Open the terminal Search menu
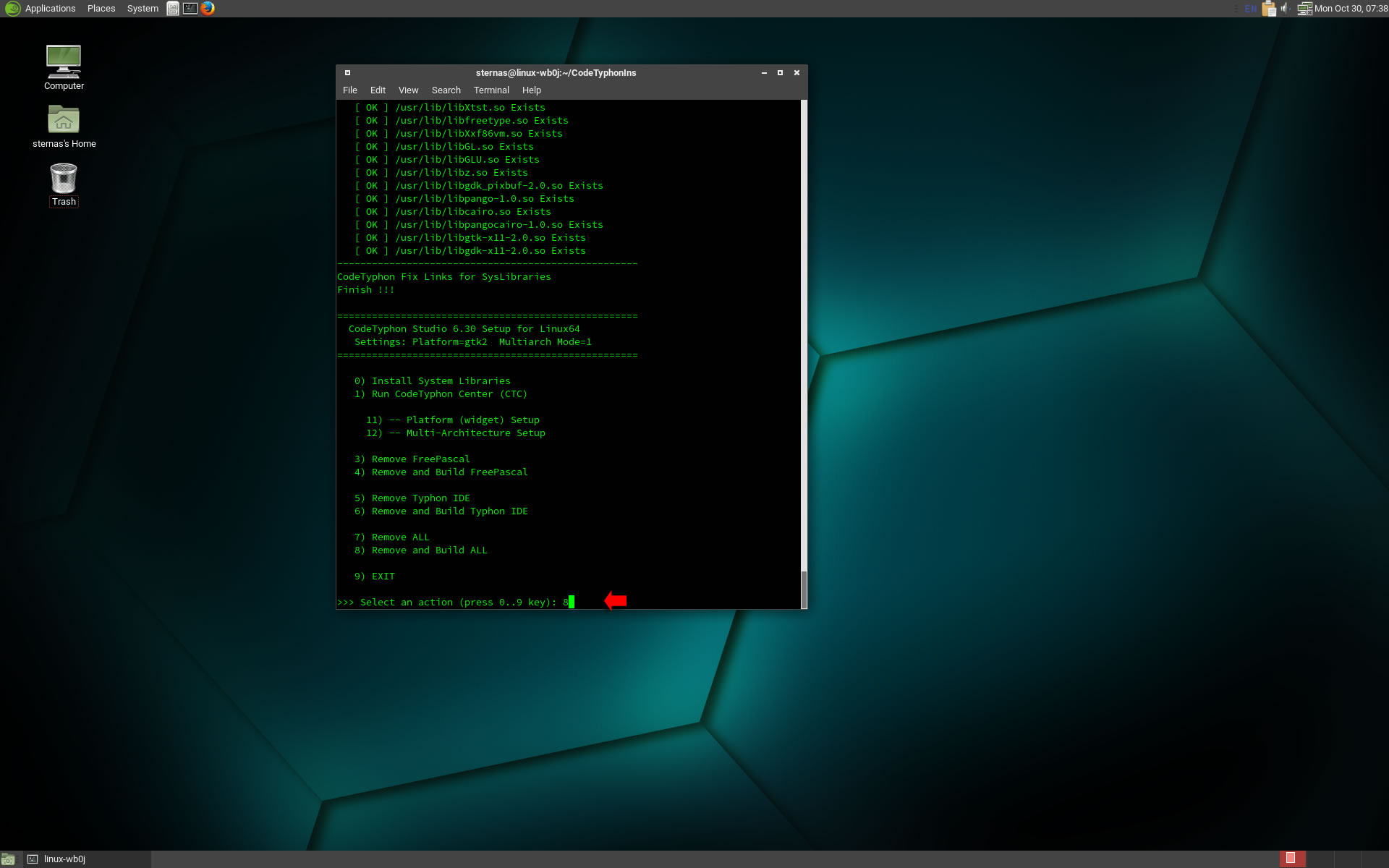 [446, 90]
